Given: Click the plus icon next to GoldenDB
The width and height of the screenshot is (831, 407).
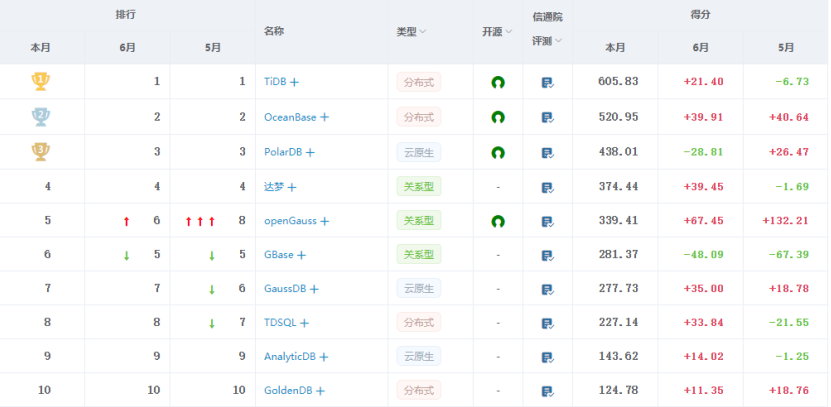Looking at the screenshot, I should tap(320, 391).
